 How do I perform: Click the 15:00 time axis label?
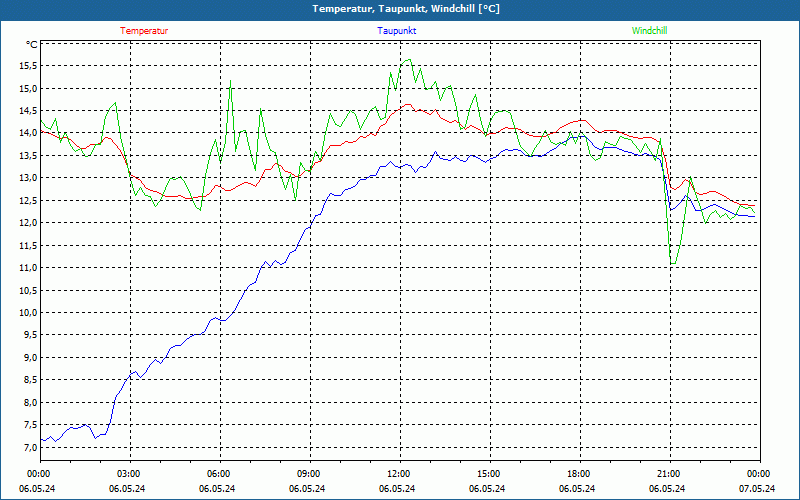pos(490,474)
